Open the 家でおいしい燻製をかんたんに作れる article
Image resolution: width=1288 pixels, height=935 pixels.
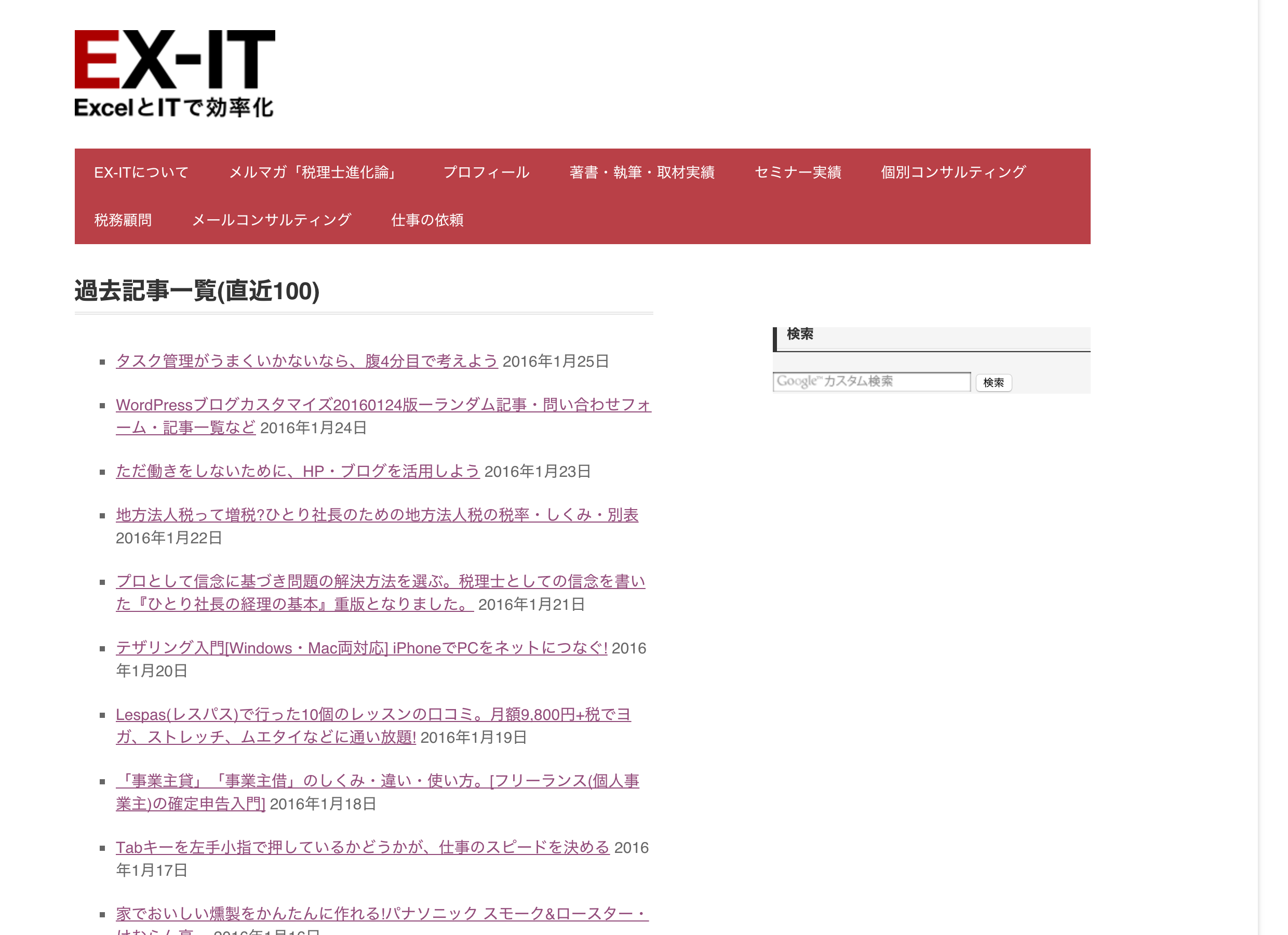(x=382, y=920)
